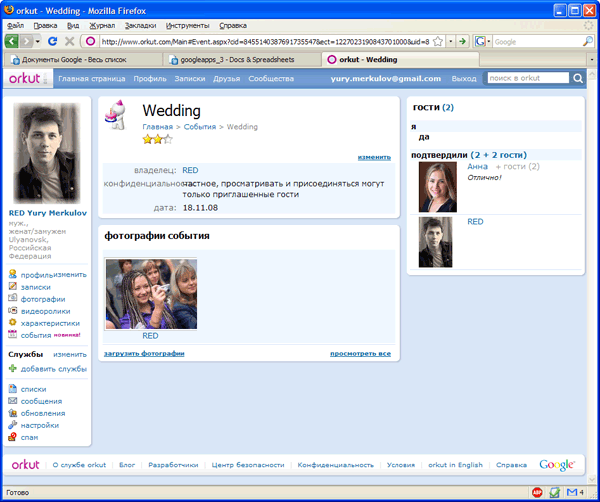This screenshot has height=502, width=600.
Task: Open the Справка menu
Action: click(233, 26)
